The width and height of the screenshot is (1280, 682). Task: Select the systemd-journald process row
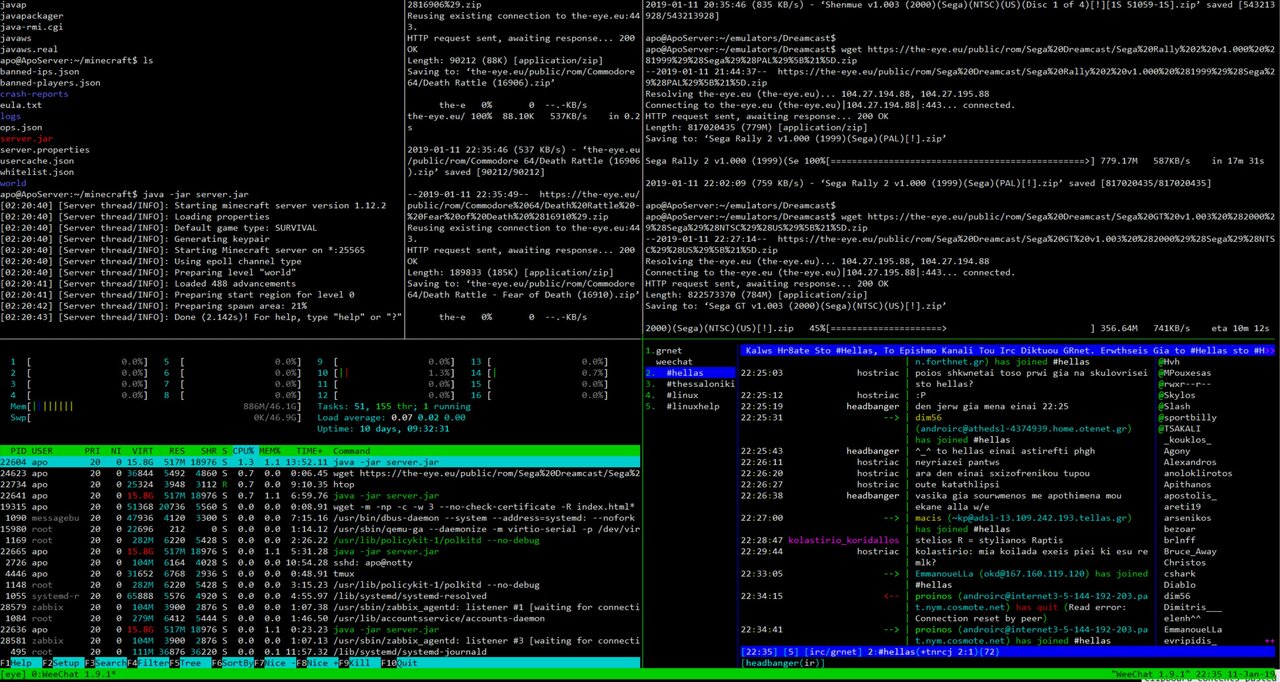pyautogui.click(x=320, y=651)
